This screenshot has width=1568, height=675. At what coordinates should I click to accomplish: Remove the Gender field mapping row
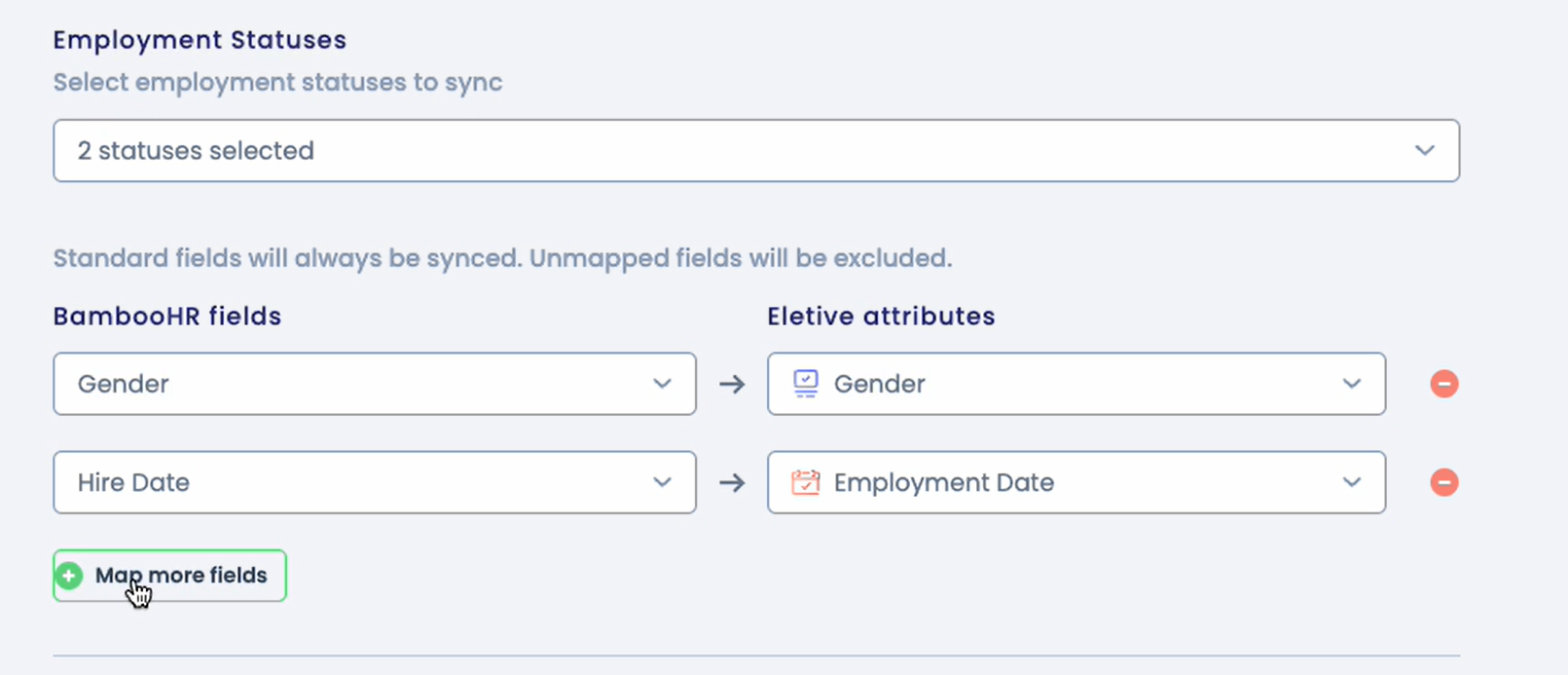click(1444, 384)
